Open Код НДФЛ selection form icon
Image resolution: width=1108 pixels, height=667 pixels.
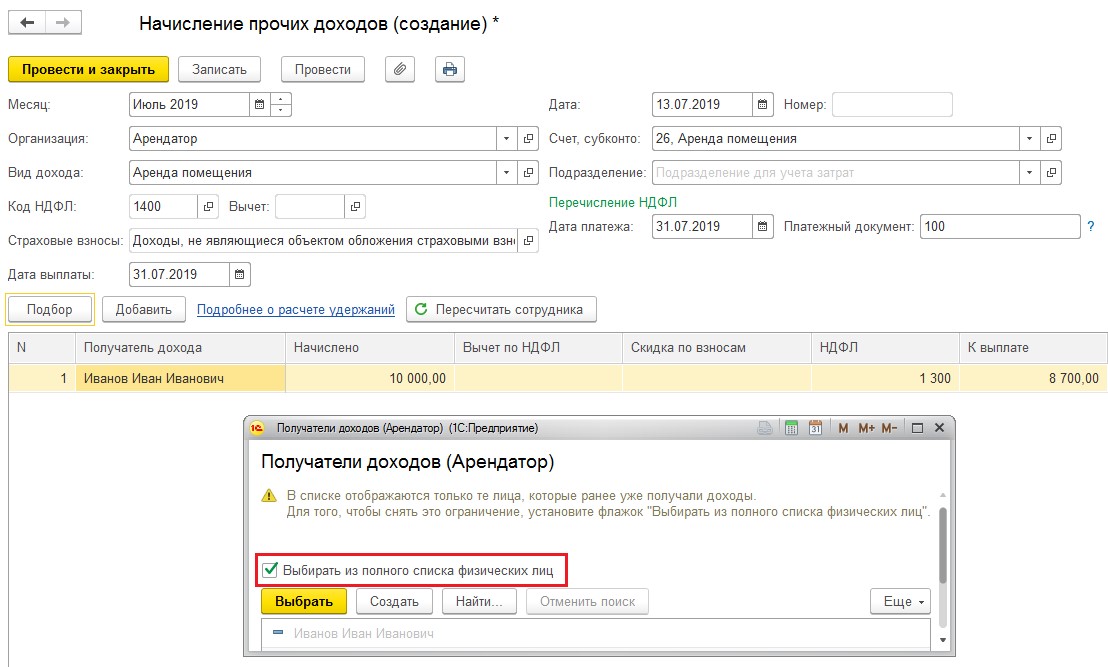tap(209, 207)
